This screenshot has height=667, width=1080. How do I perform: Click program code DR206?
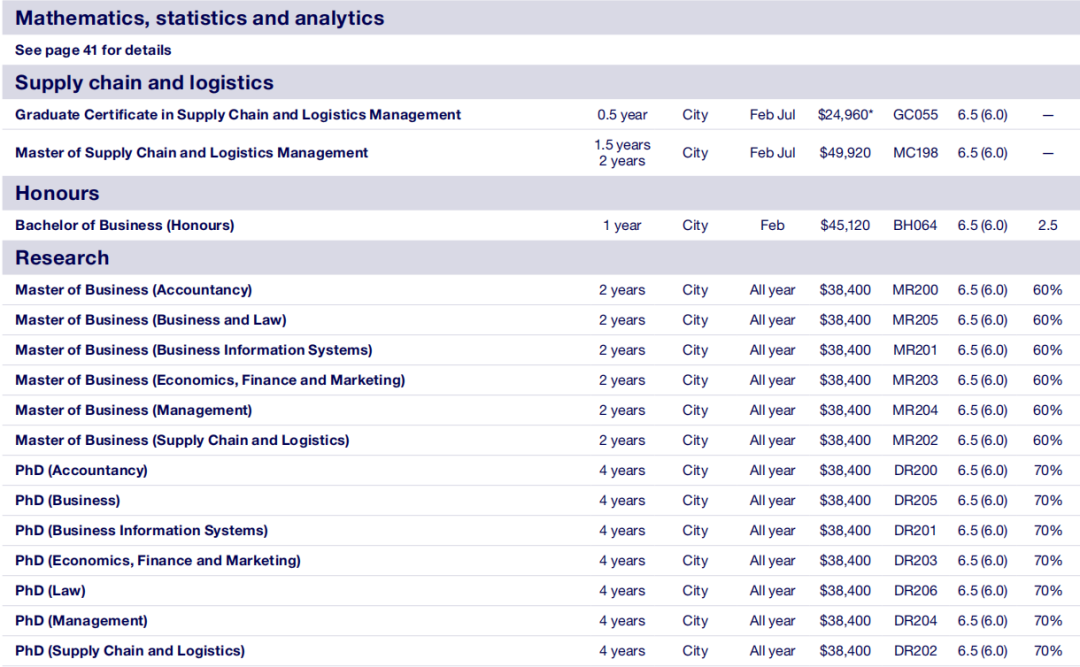915,591
